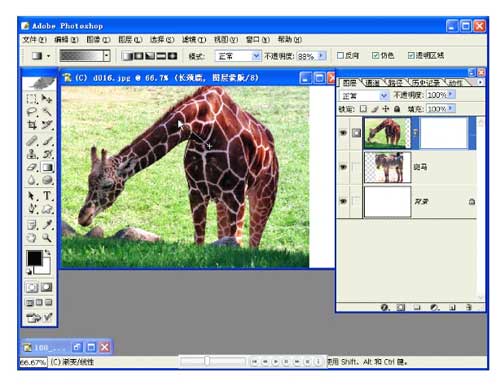Select the Type tool

pos(47,195)
